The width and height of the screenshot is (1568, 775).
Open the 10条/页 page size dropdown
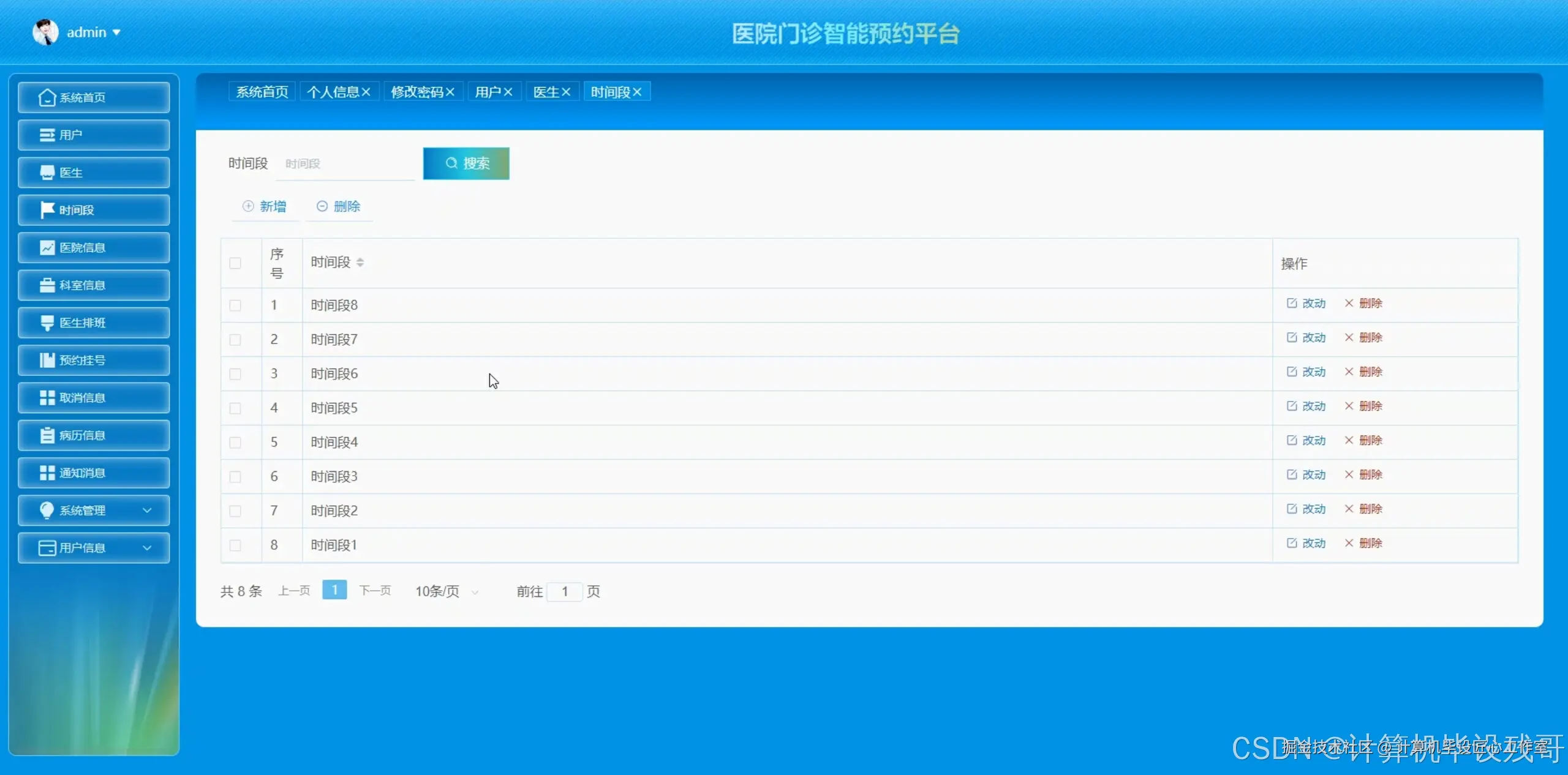point(446,591)
